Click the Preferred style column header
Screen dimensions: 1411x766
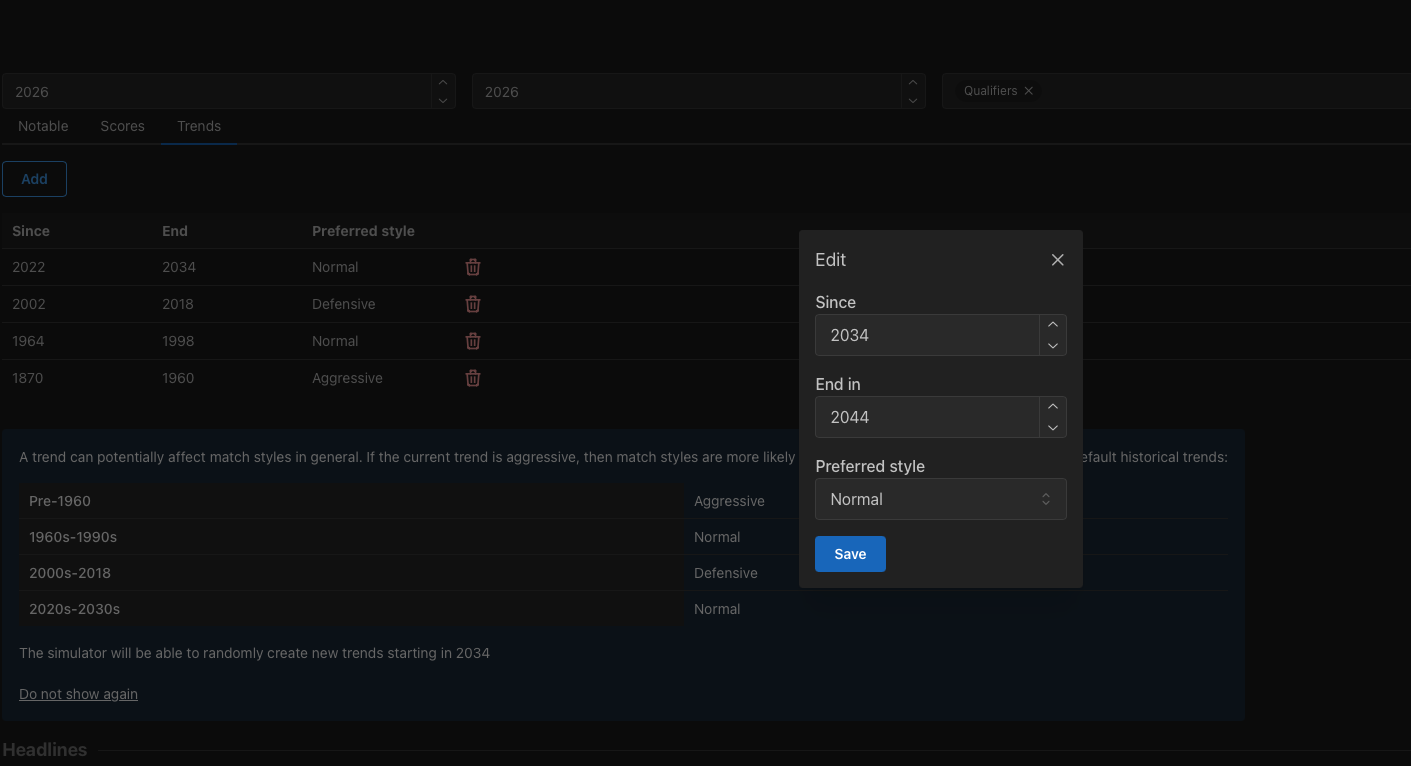[x=363, y=231]
